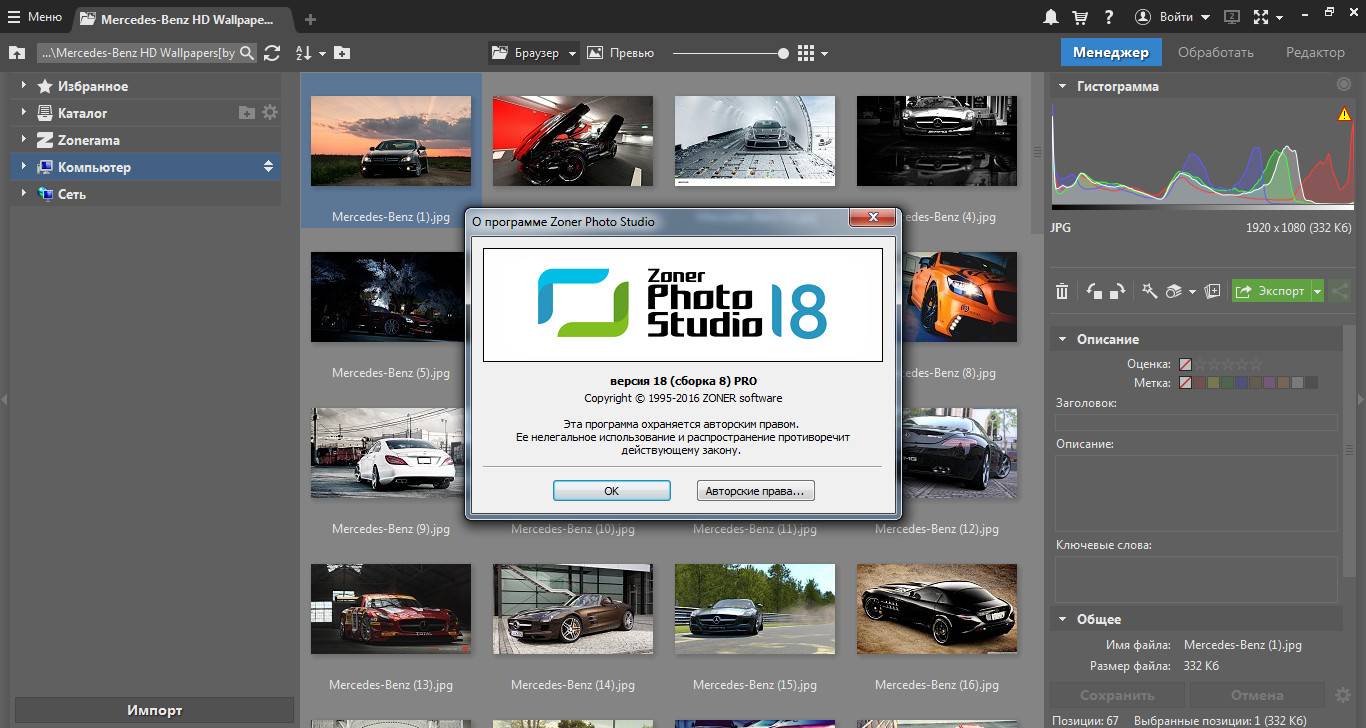This screenshot has width=1366, height=728.
Task: Add folder to Каталог
Action: coord(247,113)
